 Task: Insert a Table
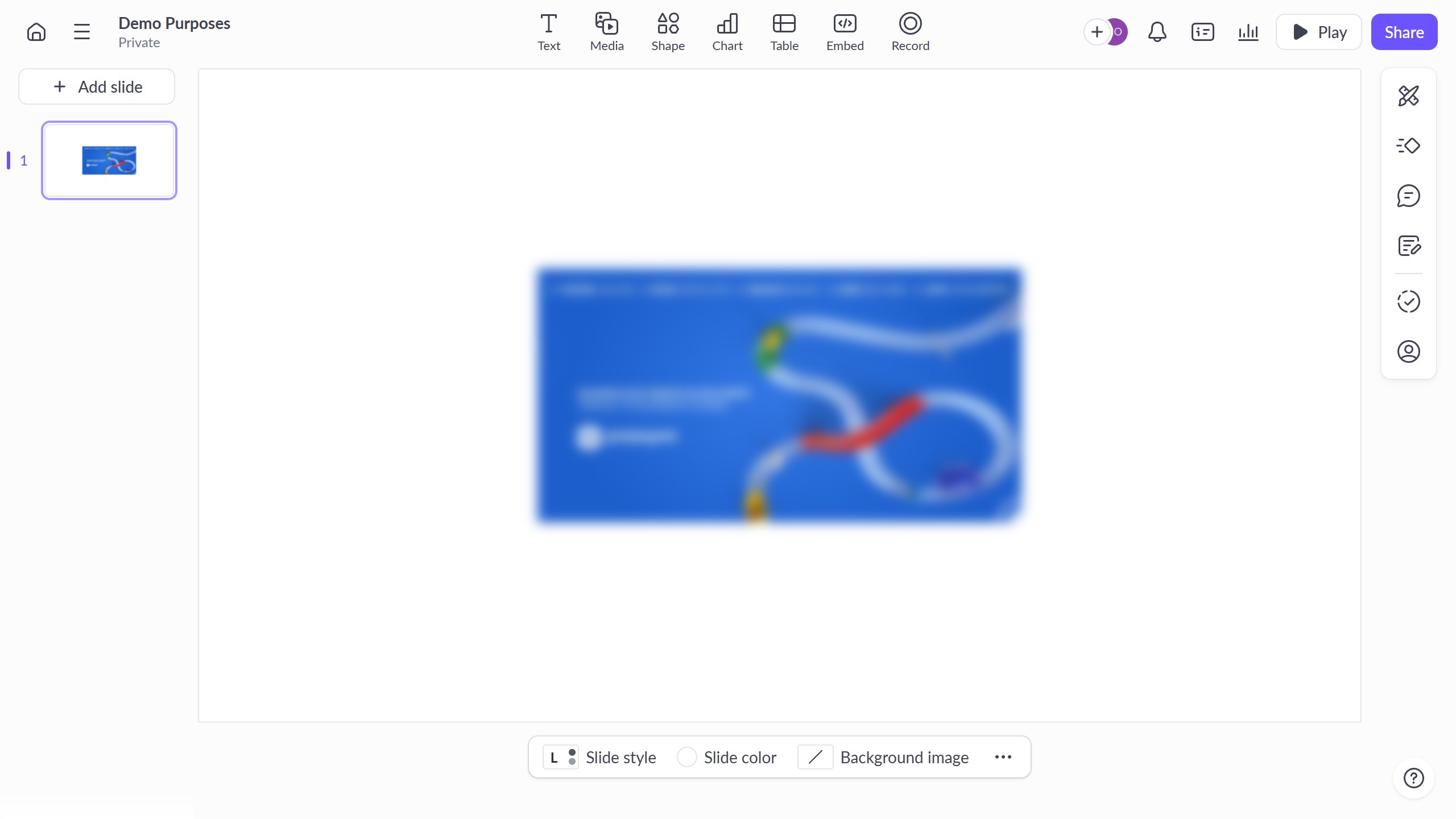coord(784,32)
